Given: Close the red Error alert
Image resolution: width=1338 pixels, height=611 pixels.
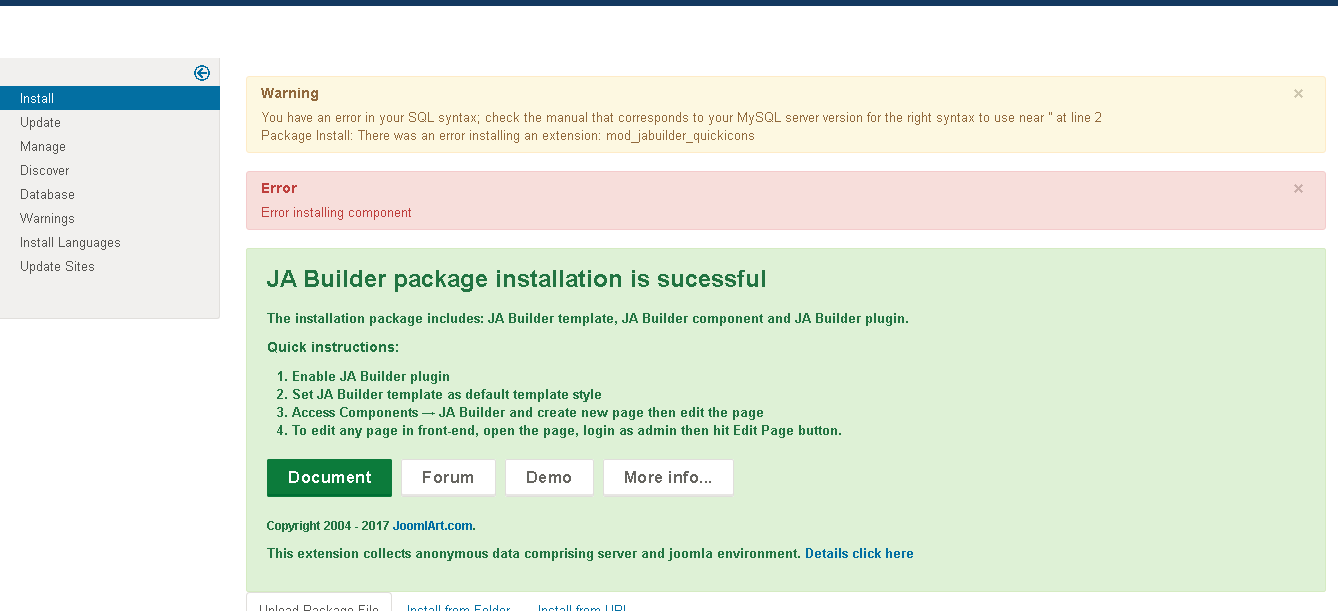Looking at the screenshot, I should click(x=1298, y=189).
